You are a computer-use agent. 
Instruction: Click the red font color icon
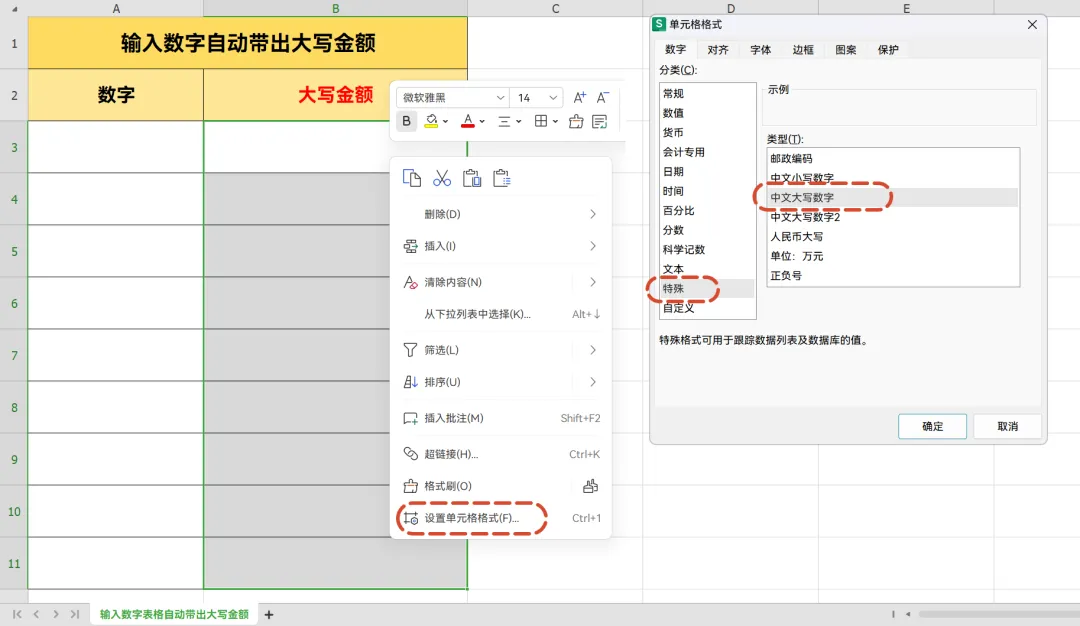point(468,121)
